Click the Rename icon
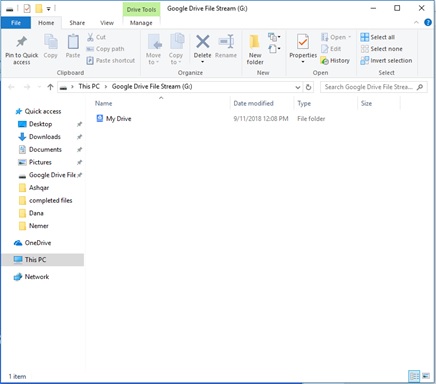436x384 pixels. coord(226,42)
